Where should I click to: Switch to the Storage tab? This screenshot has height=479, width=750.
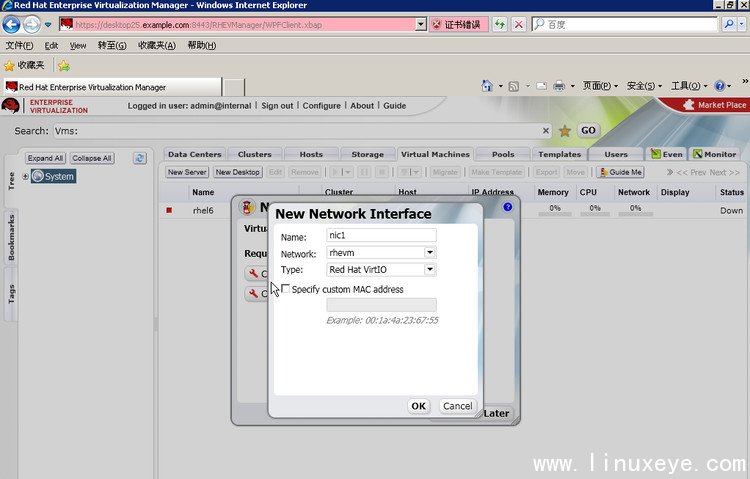[367, 154]
